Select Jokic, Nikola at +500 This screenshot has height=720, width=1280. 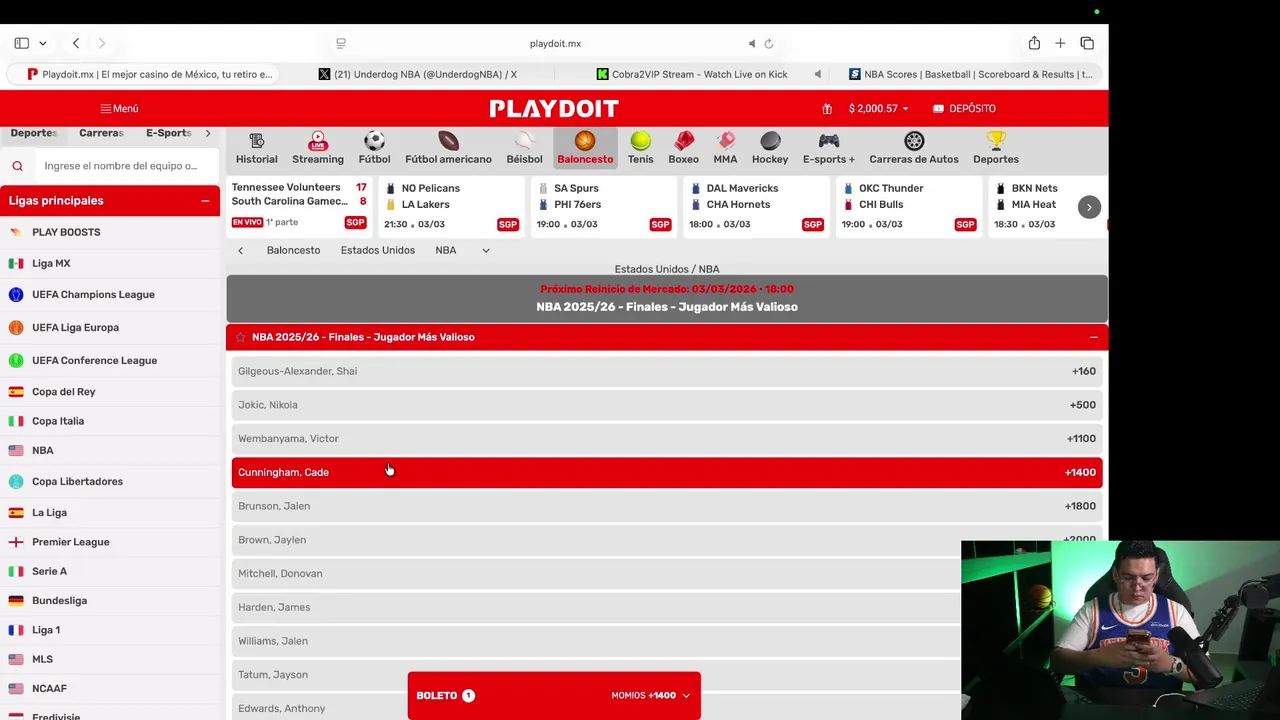[667, 405]
